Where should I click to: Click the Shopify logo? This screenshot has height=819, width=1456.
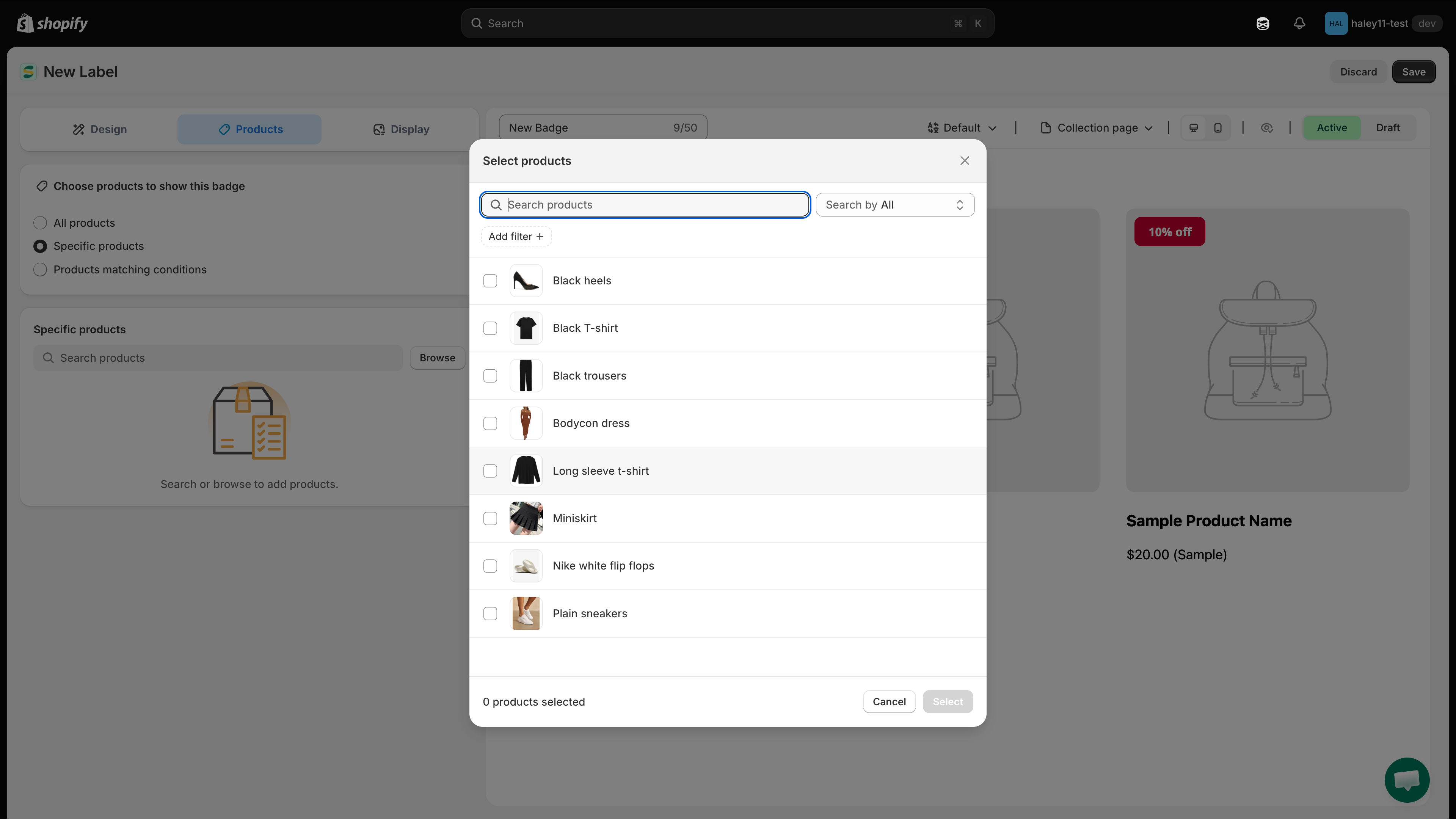[52, 23]
